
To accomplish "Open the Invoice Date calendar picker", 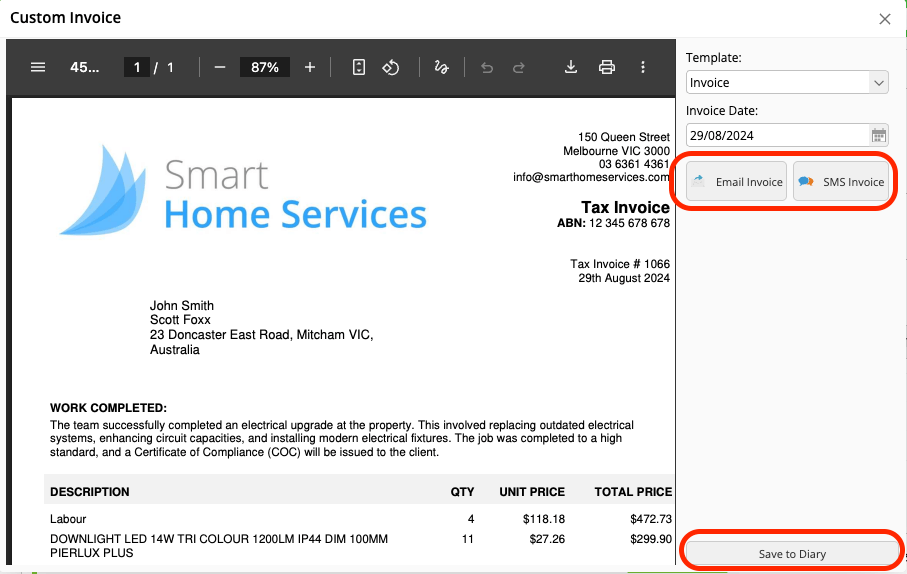I will point(879,135).
